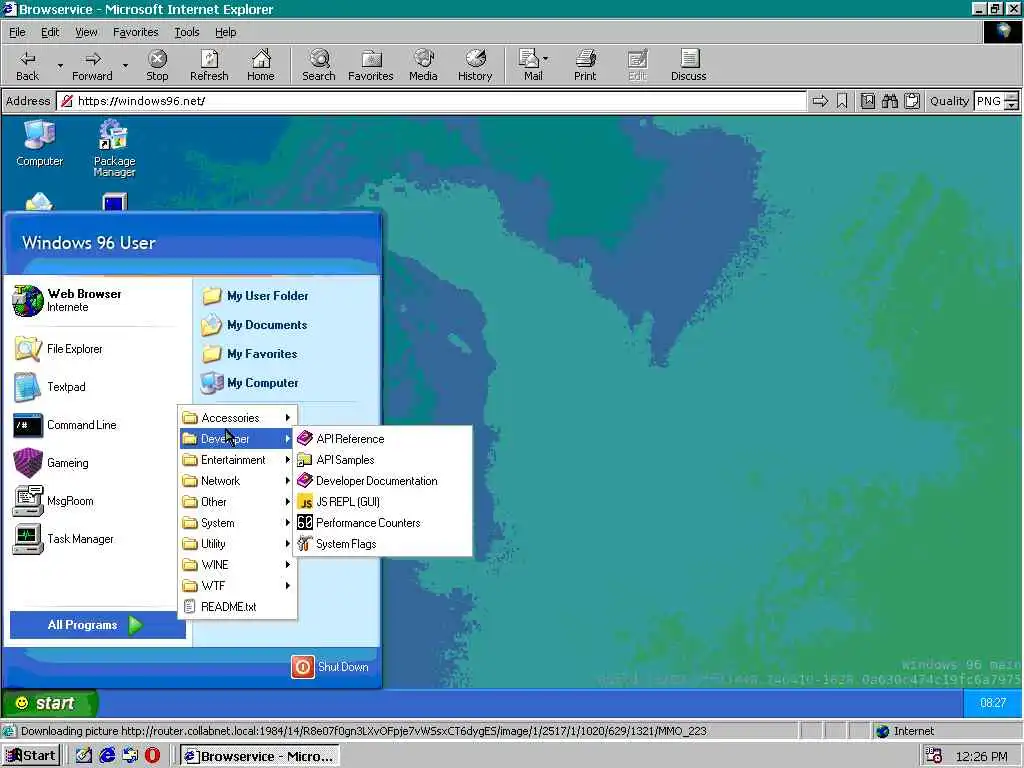
Task: Refresh the page from the toolbar
Action: point(209,65)
